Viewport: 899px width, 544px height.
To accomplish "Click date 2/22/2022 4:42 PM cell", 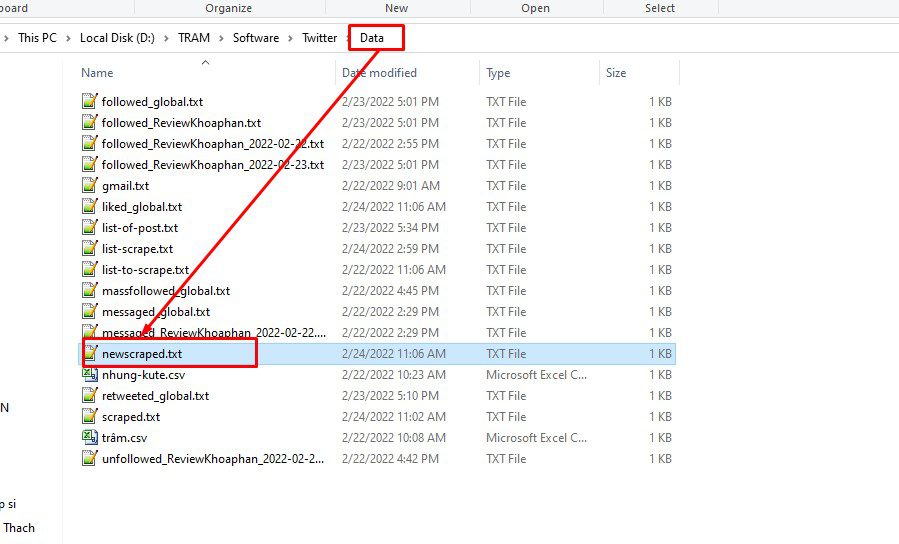I will 390,459.
